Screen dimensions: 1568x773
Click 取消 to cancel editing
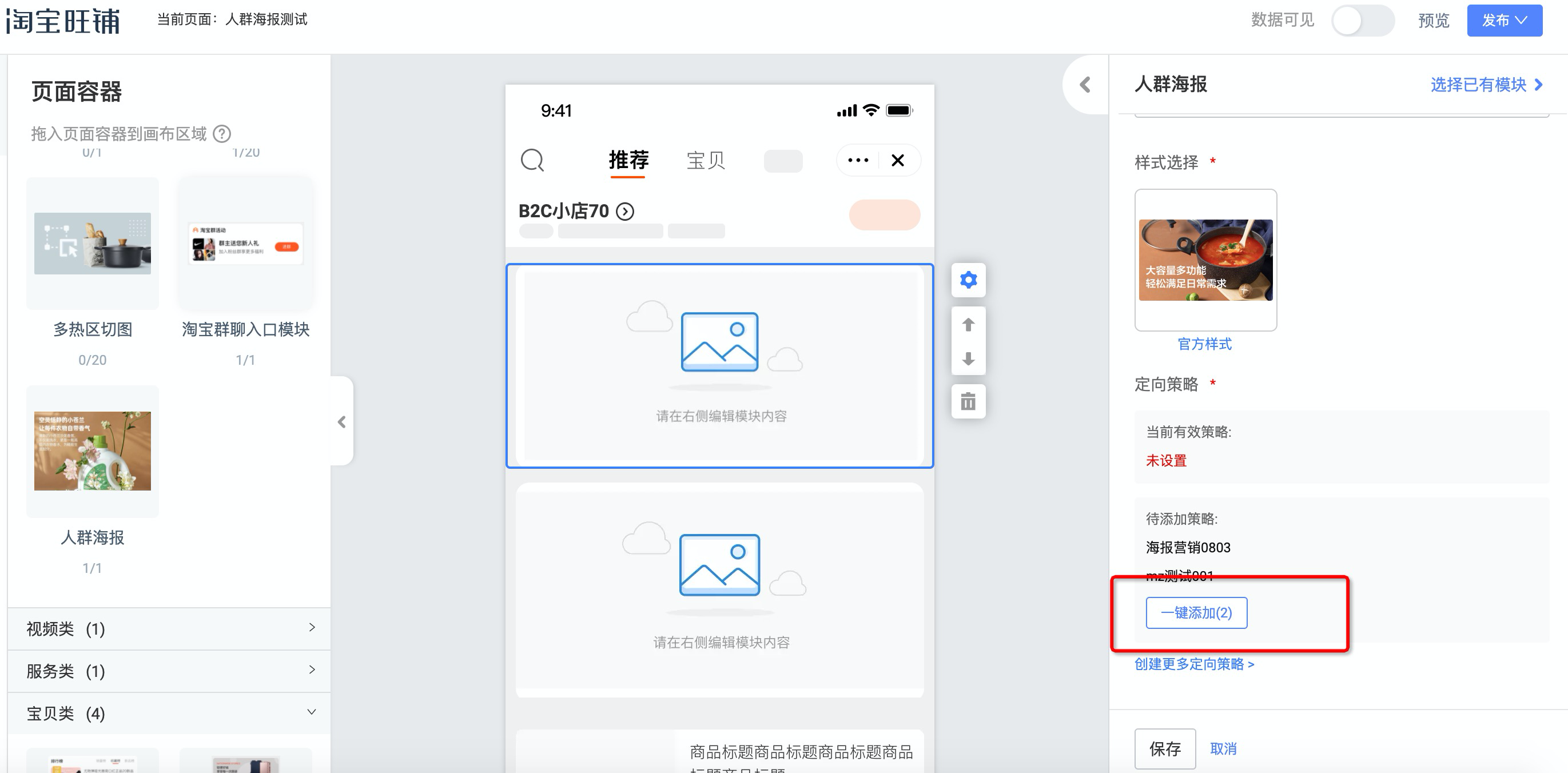point(1223,748)
